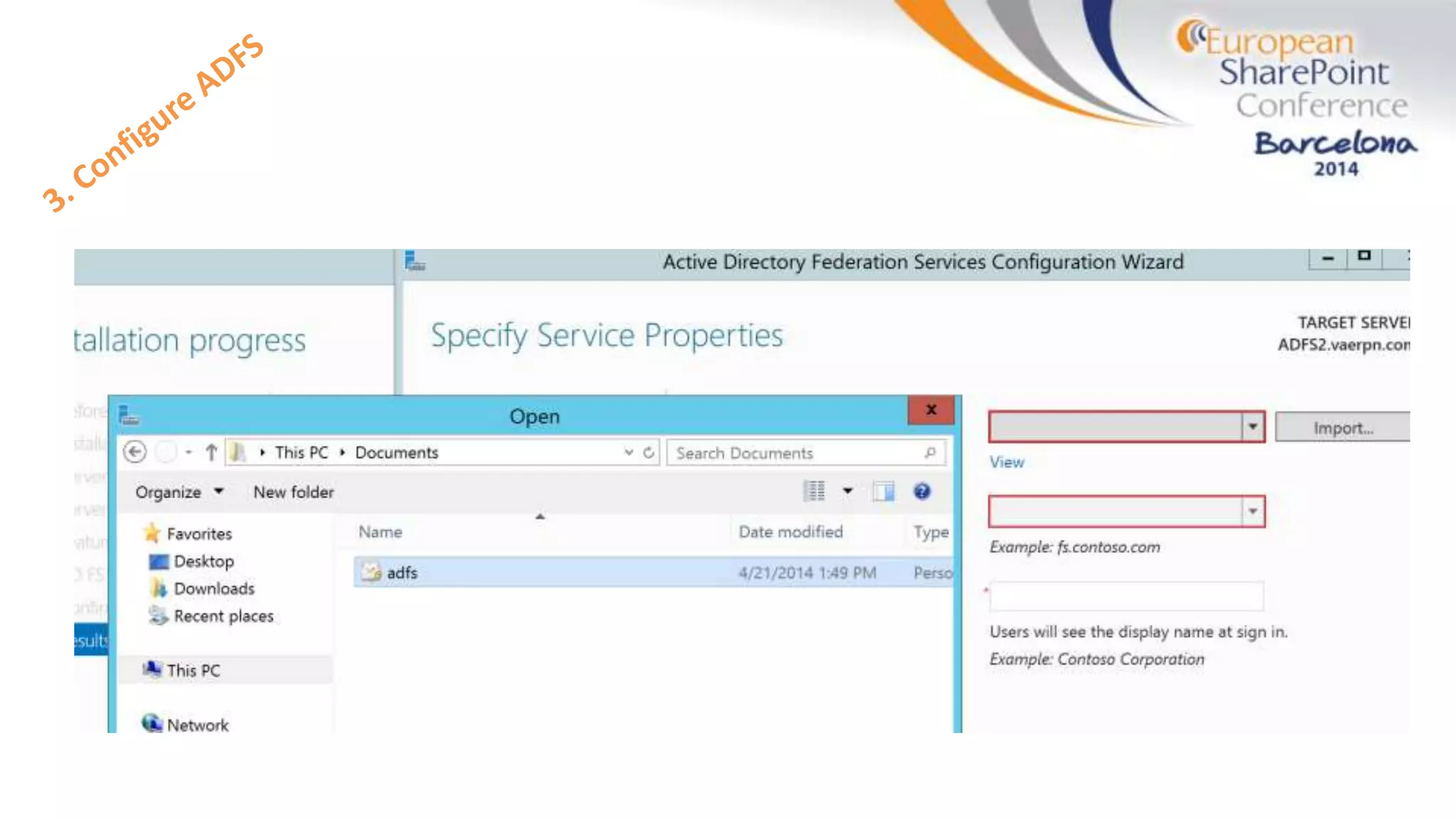The image size is (1456, 819).
Task: Click the refresh icon in address bar
Action: 648,452
